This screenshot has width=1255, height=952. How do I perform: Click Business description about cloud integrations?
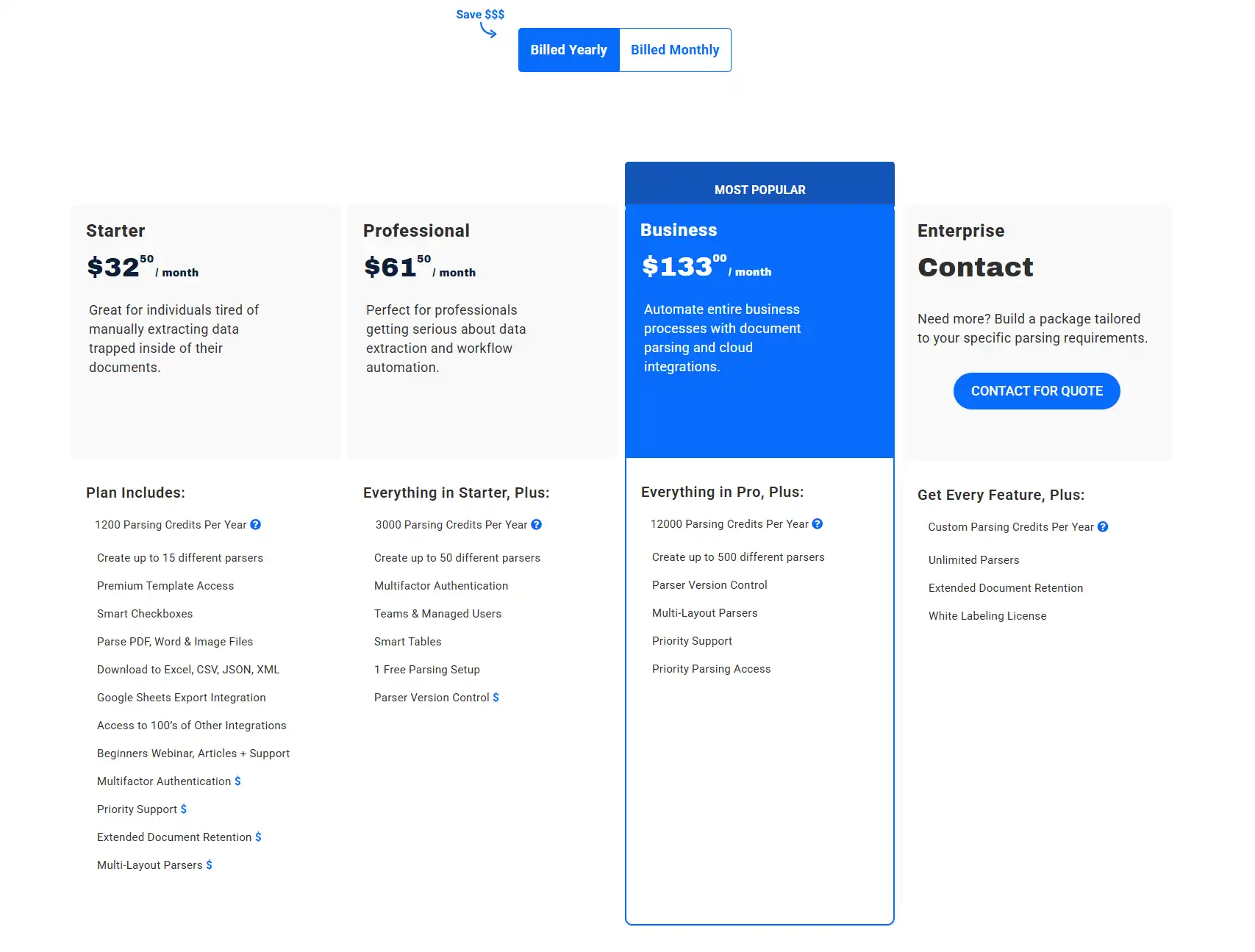click(722, 338)
